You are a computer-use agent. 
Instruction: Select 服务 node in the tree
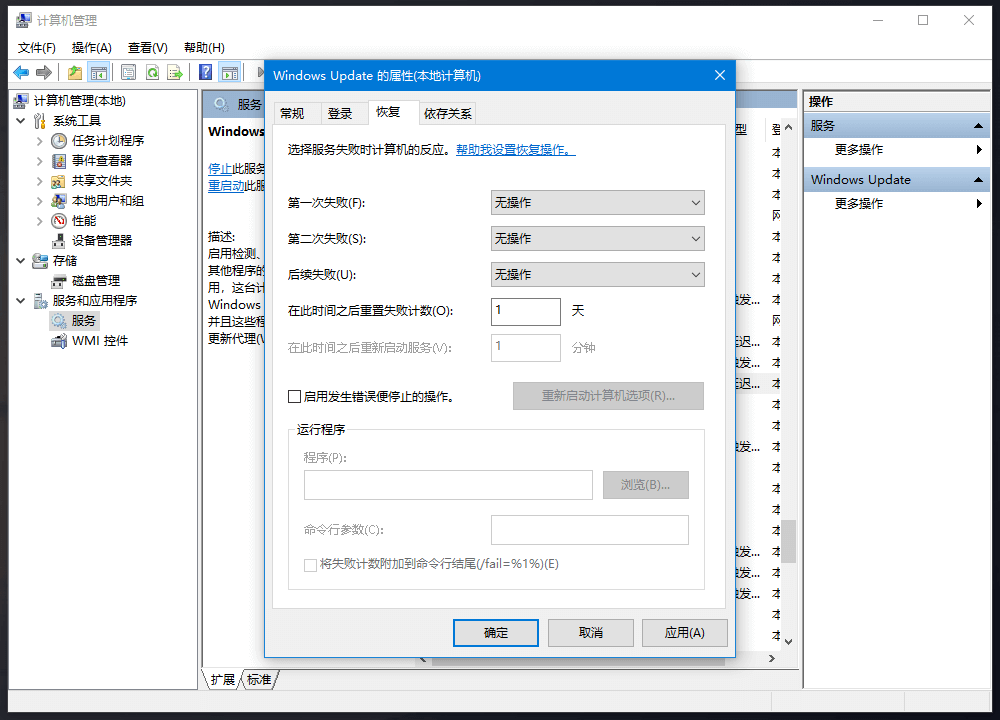click(84, 321)
